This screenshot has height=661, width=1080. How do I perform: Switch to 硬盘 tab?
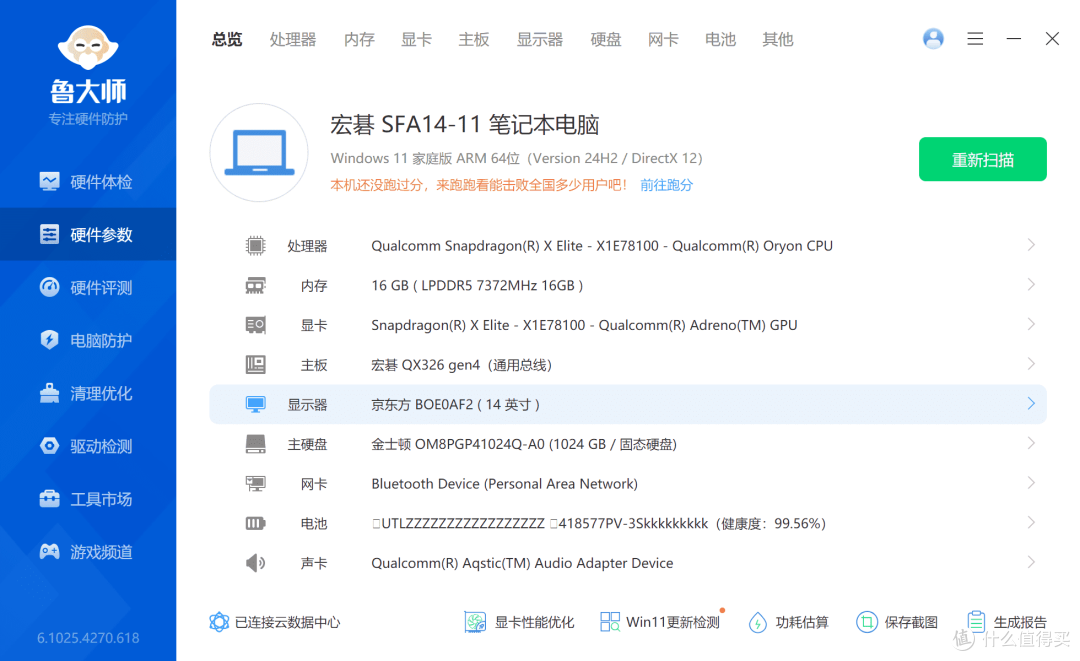(x=605, y=39)
